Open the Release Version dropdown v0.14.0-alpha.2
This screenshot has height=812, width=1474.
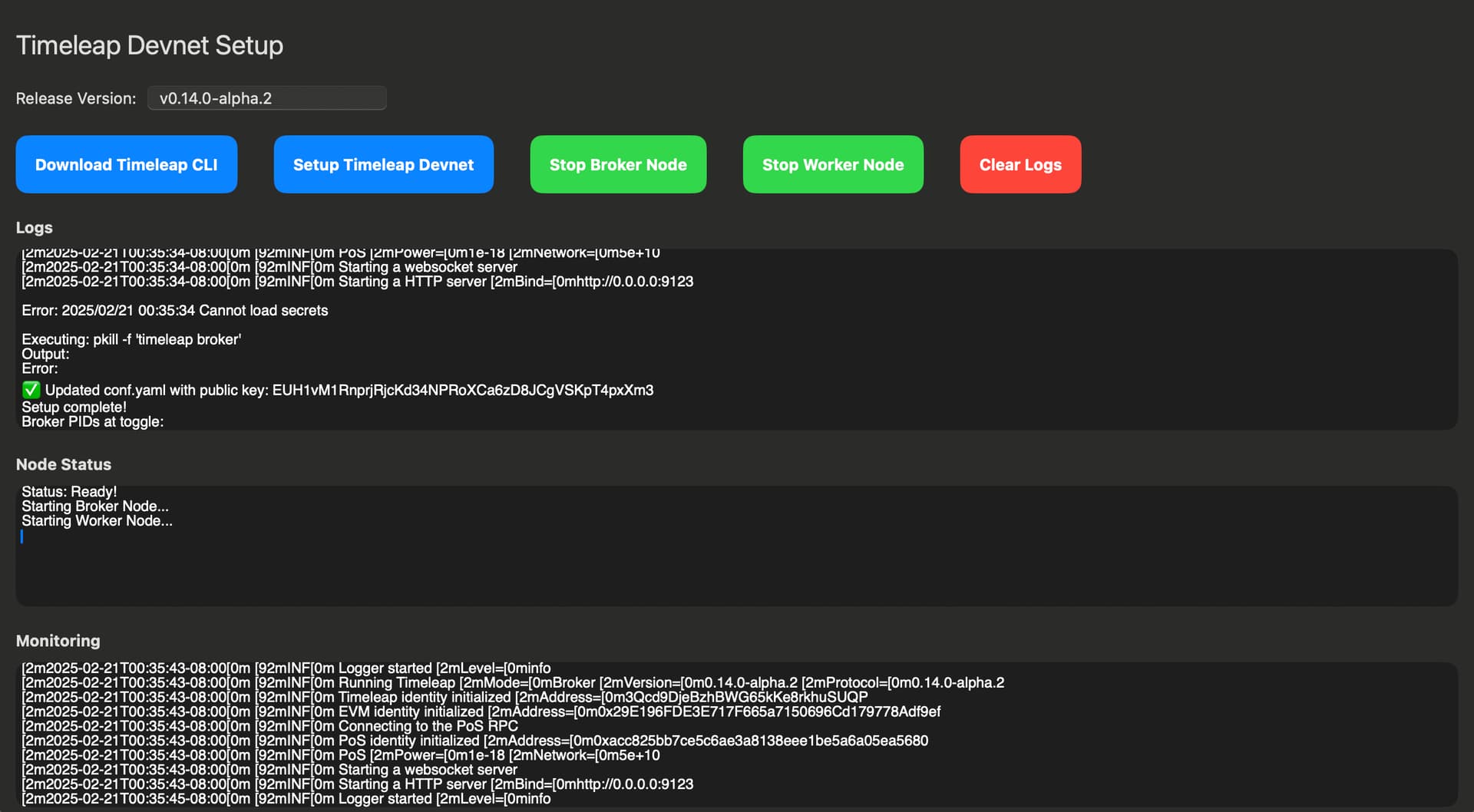click(266, 98)
